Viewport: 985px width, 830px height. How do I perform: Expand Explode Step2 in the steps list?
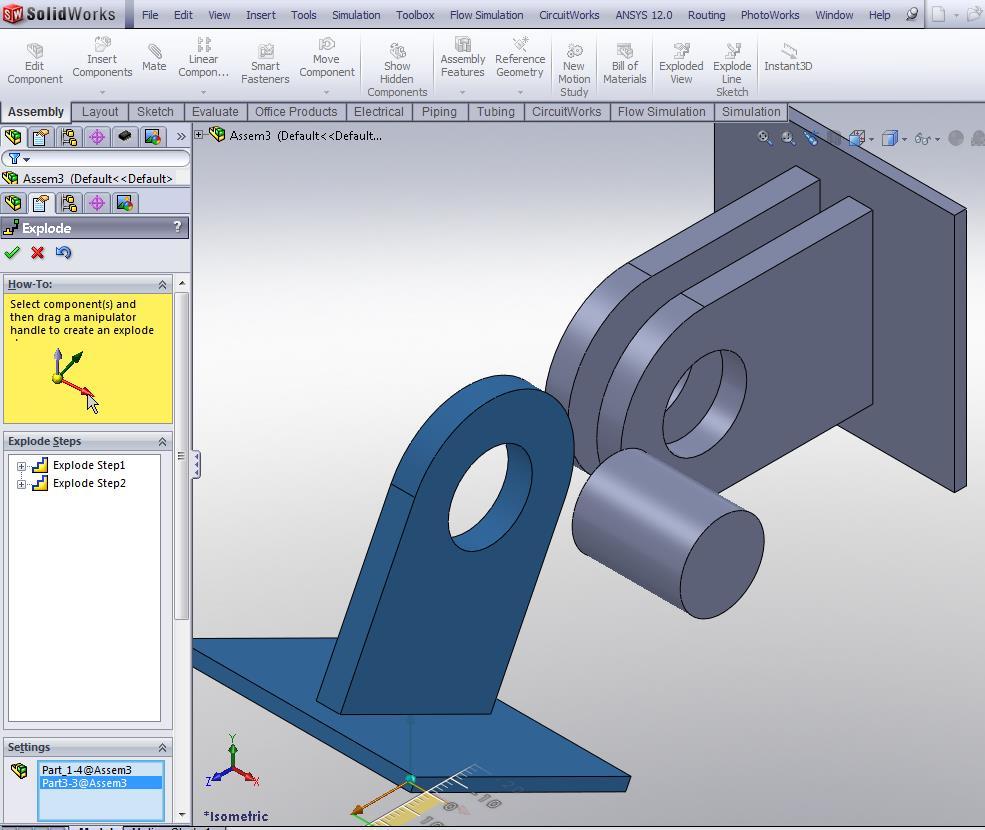click(21, 484)
